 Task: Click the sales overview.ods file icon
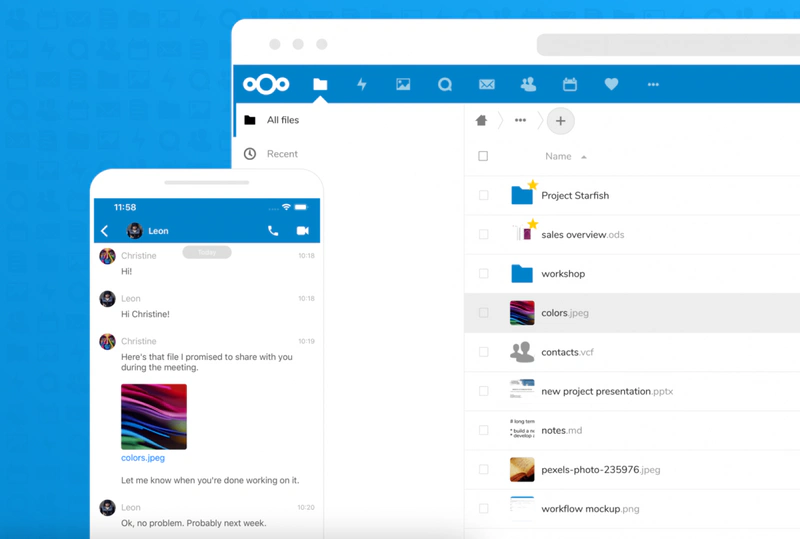pos(522,233)
